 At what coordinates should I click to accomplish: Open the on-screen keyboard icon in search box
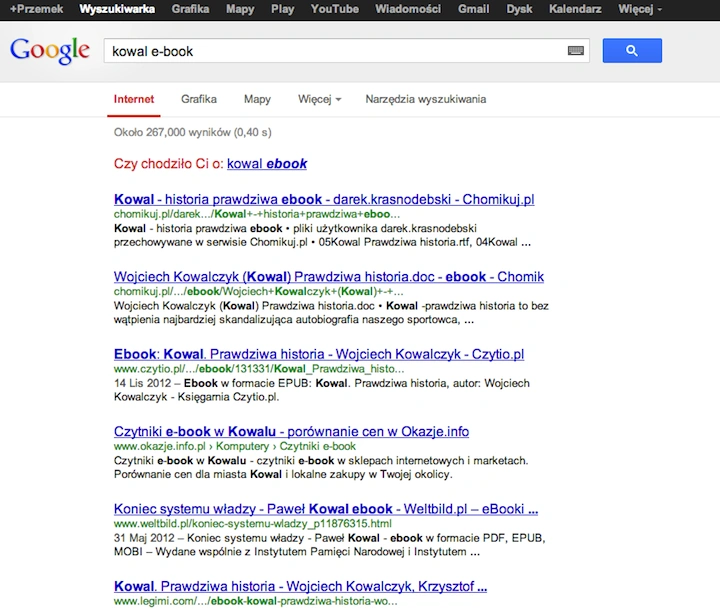(x=575, y=51)
